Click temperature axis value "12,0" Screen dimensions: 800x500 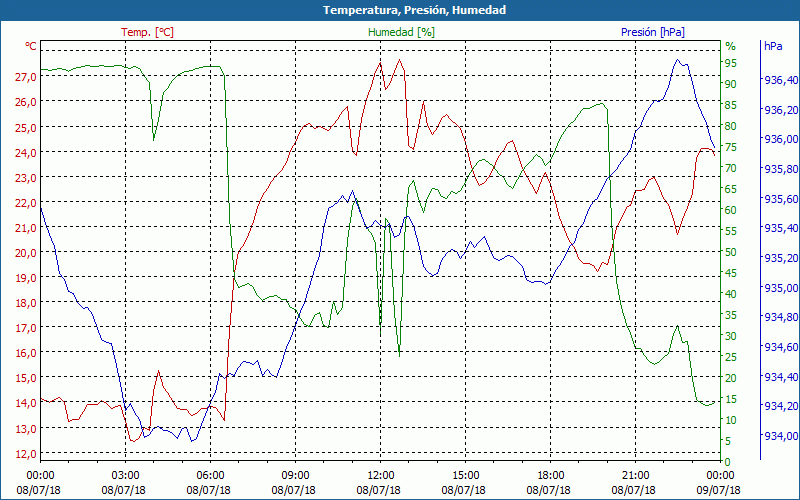coord(26,453)
